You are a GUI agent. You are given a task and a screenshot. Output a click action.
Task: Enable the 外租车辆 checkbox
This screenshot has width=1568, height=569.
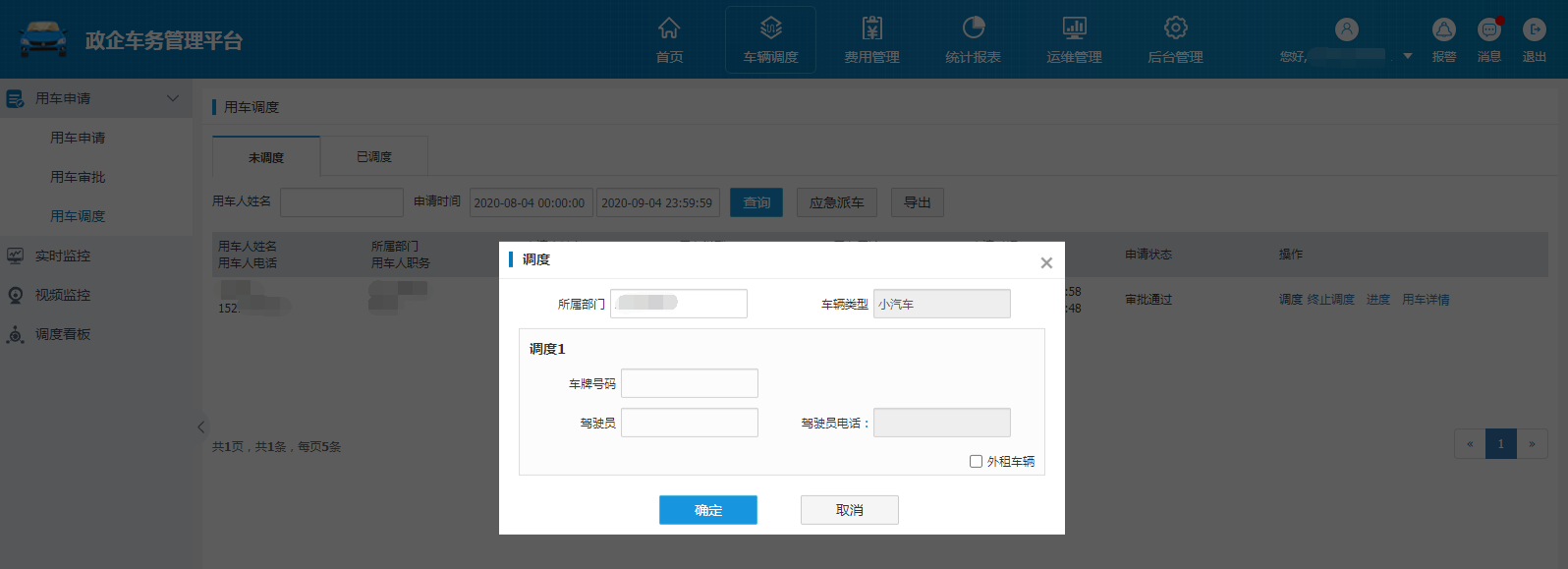[976, 461]
